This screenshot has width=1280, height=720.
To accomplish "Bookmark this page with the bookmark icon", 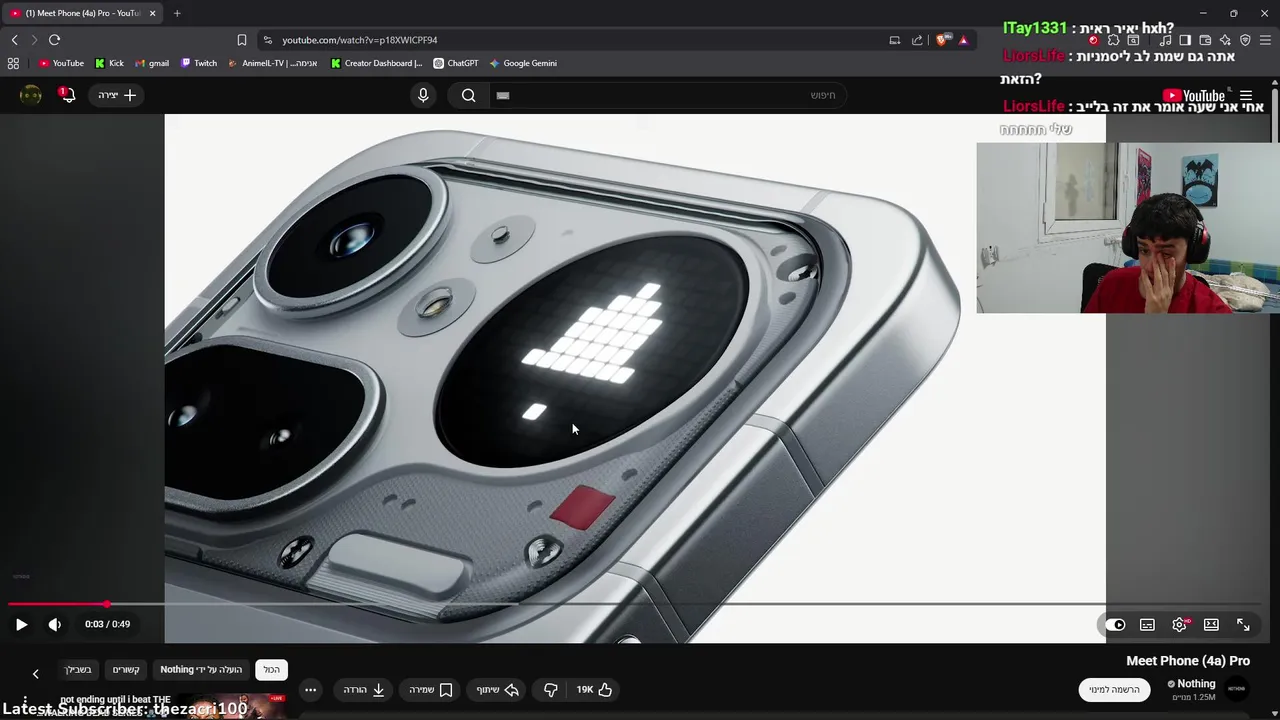I will (x=241, y=40).
